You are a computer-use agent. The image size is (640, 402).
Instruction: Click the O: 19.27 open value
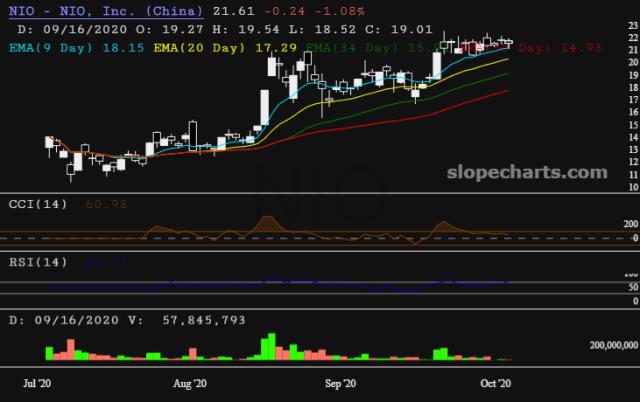pos(169,29)
